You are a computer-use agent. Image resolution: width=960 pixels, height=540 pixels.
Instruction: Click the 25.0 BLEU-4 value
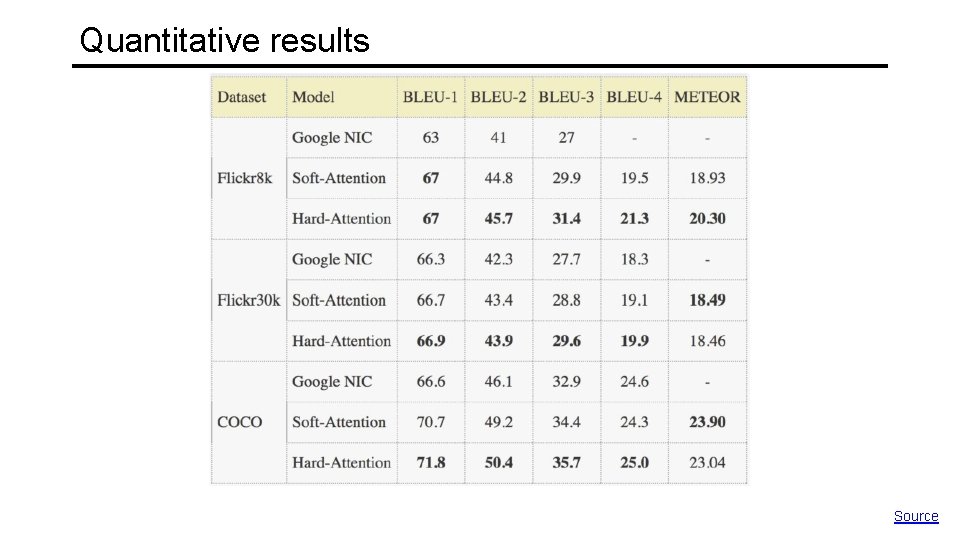tap(634, 462)
